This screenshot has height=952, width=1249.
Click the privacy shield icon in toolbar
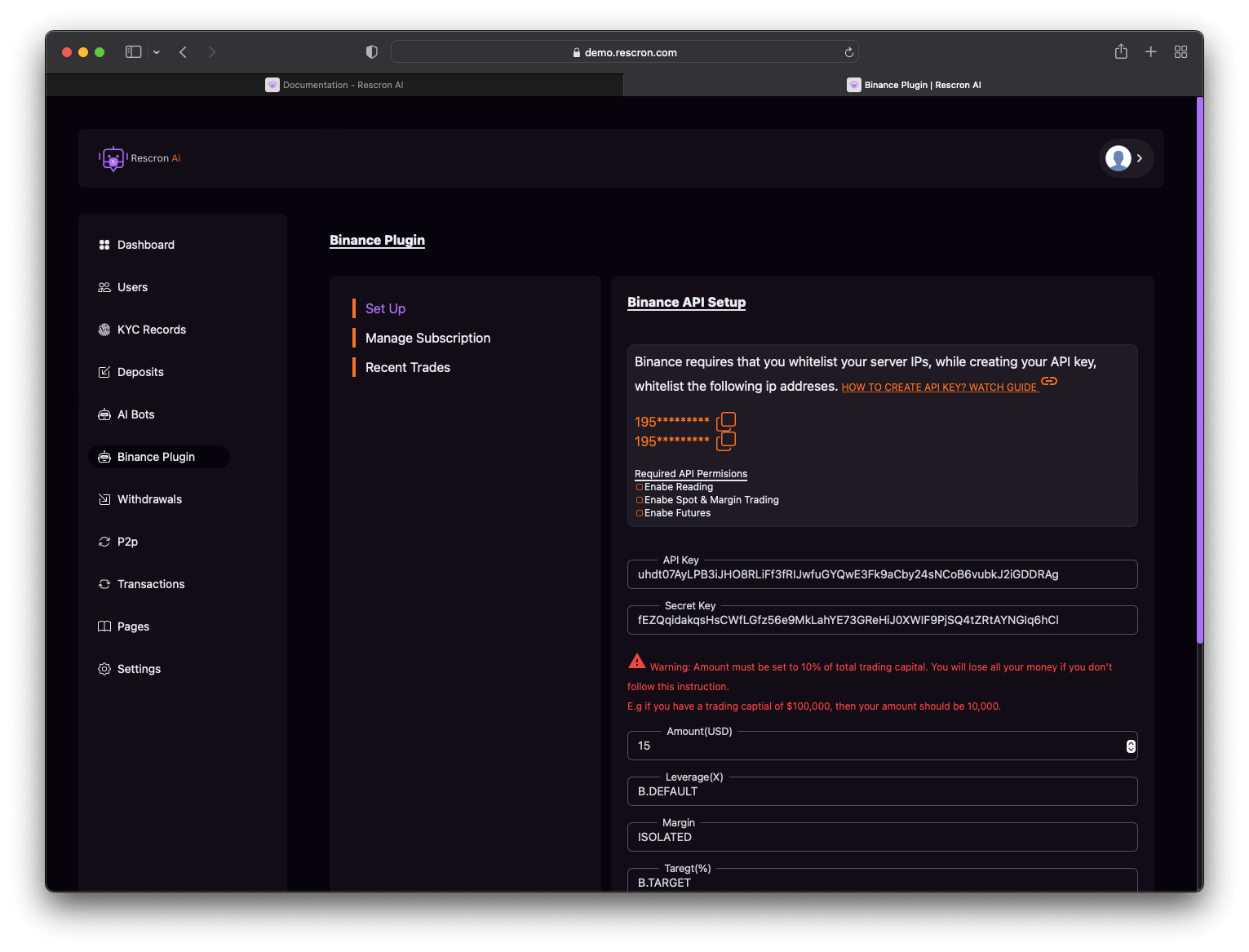pos(372,52)
